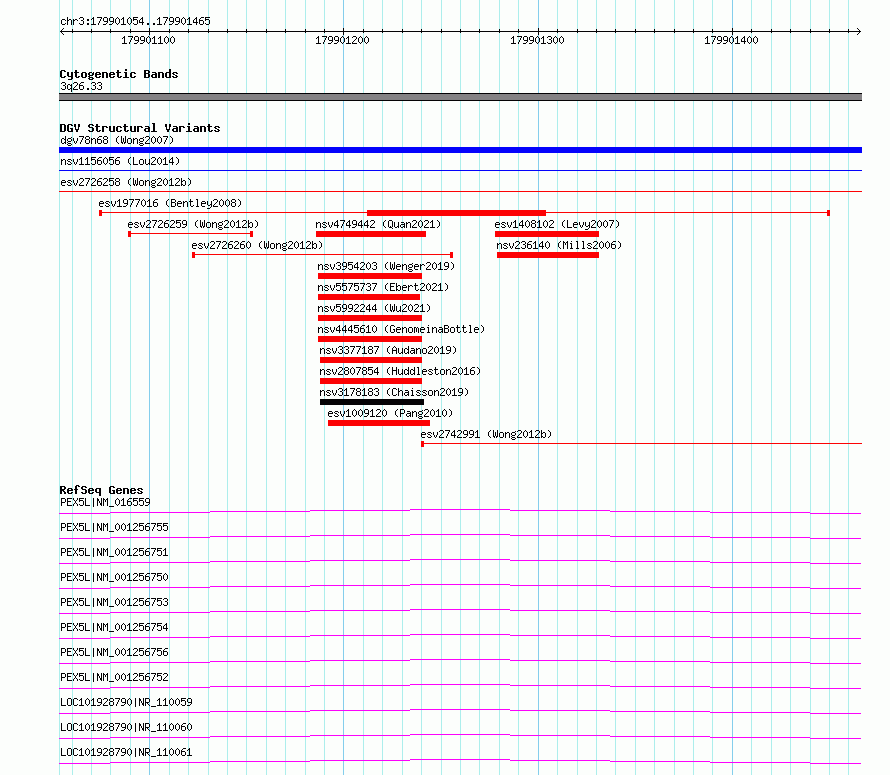Open the nsv5575737 (Ebert2021) variant
This screenshot has height=775, width=890.
[x=383, y=287]
